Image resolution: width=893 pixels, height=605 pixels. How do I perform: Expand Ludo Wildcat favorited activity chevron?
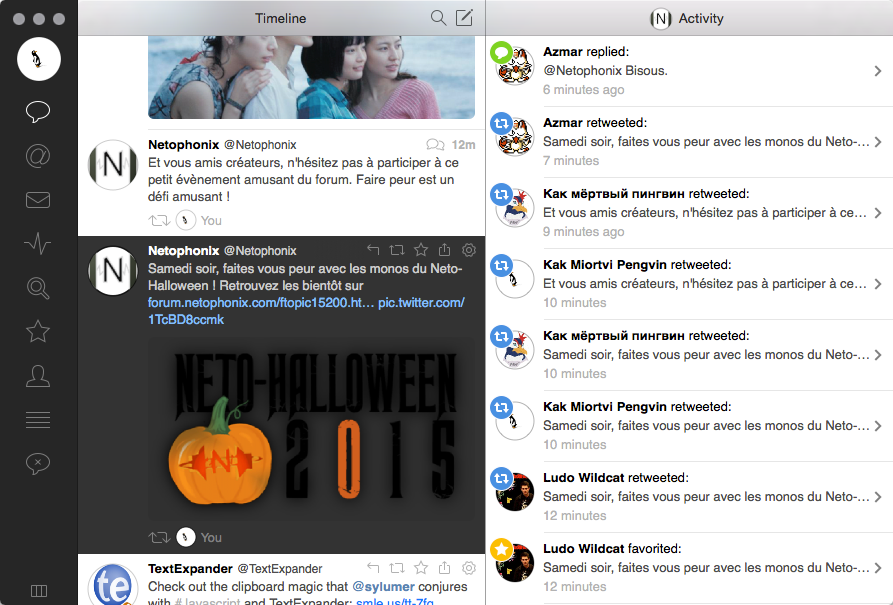point(877,568)
